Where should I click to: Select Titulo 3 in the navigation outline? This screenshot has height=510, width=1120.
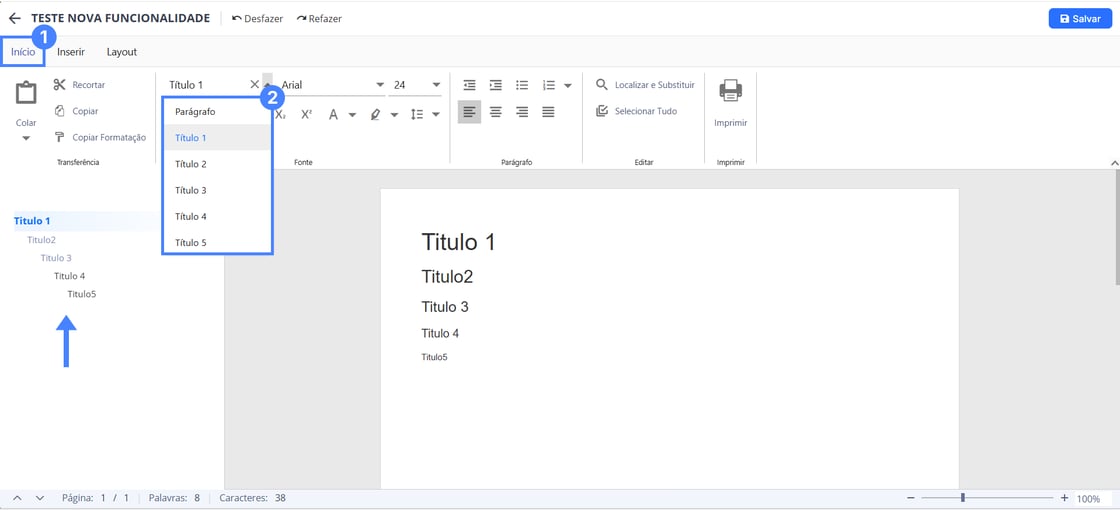[56, 258]
